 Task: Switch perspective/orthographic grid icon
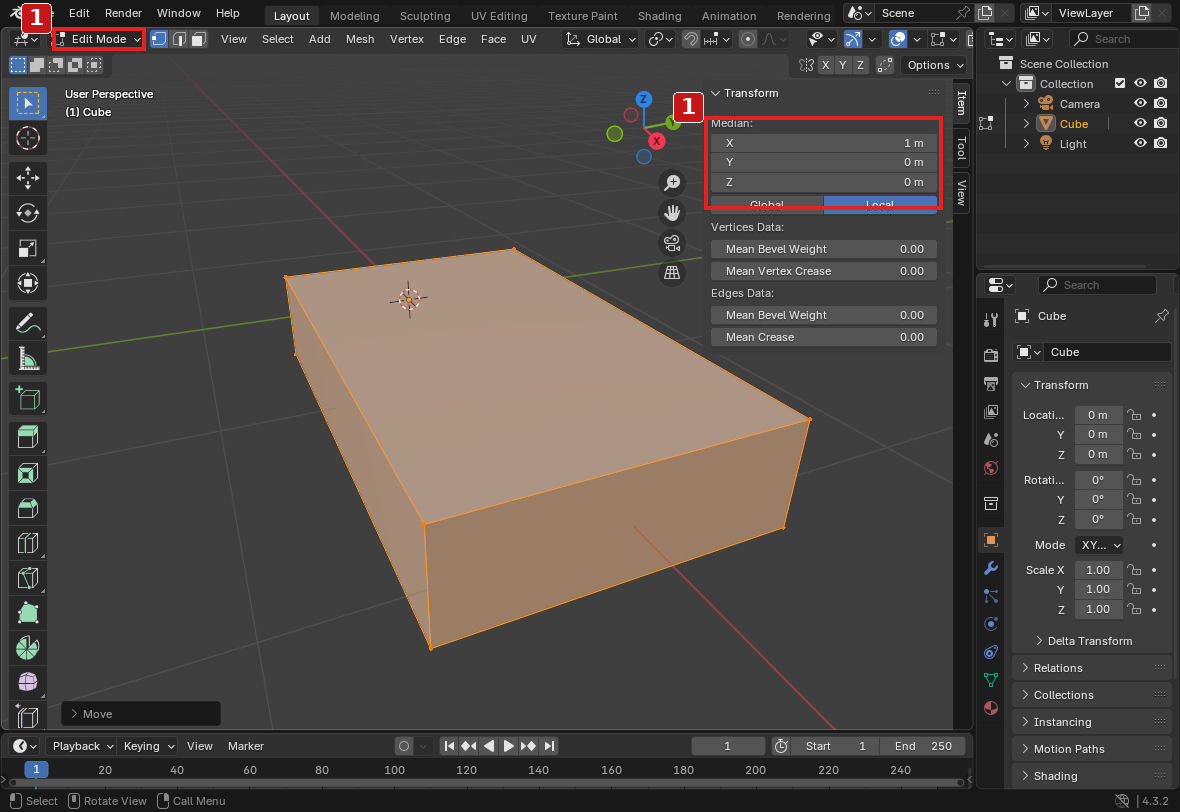click(x=672, y=273)
